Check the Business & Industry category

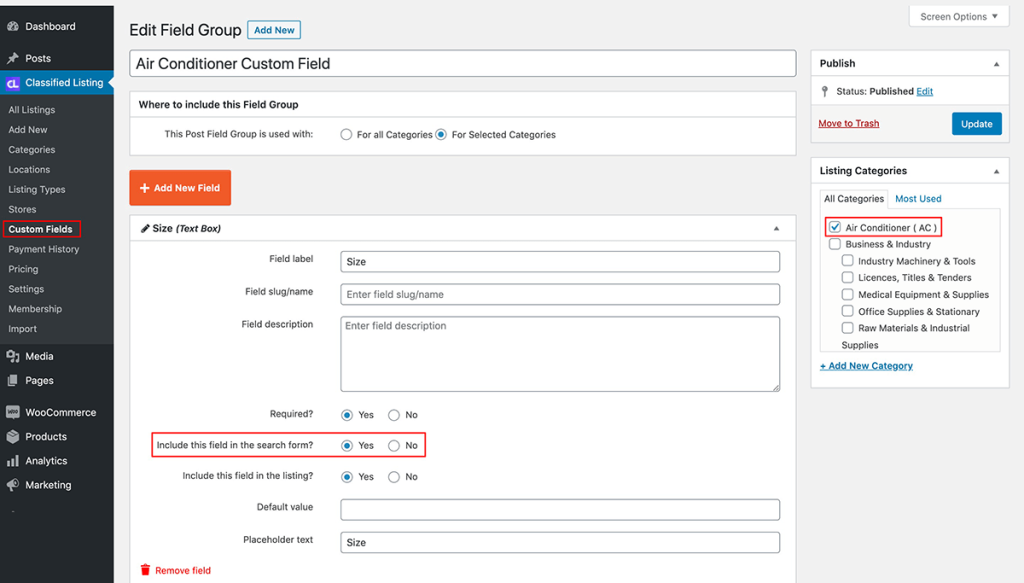835,244
